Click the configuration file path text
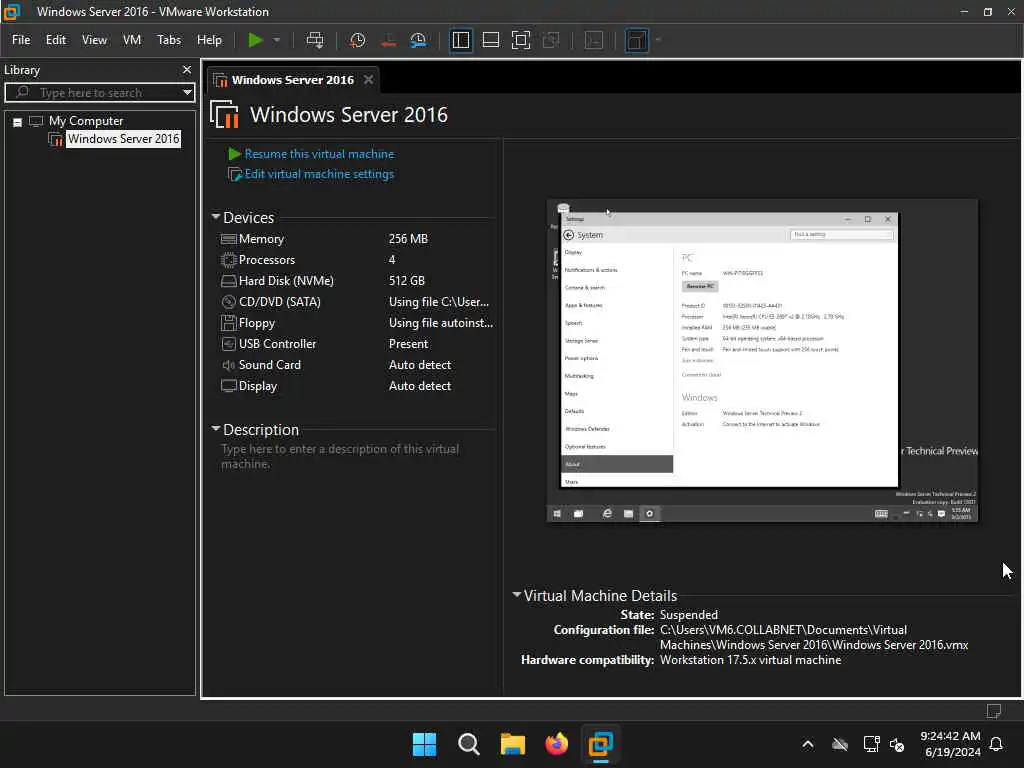 814,637
